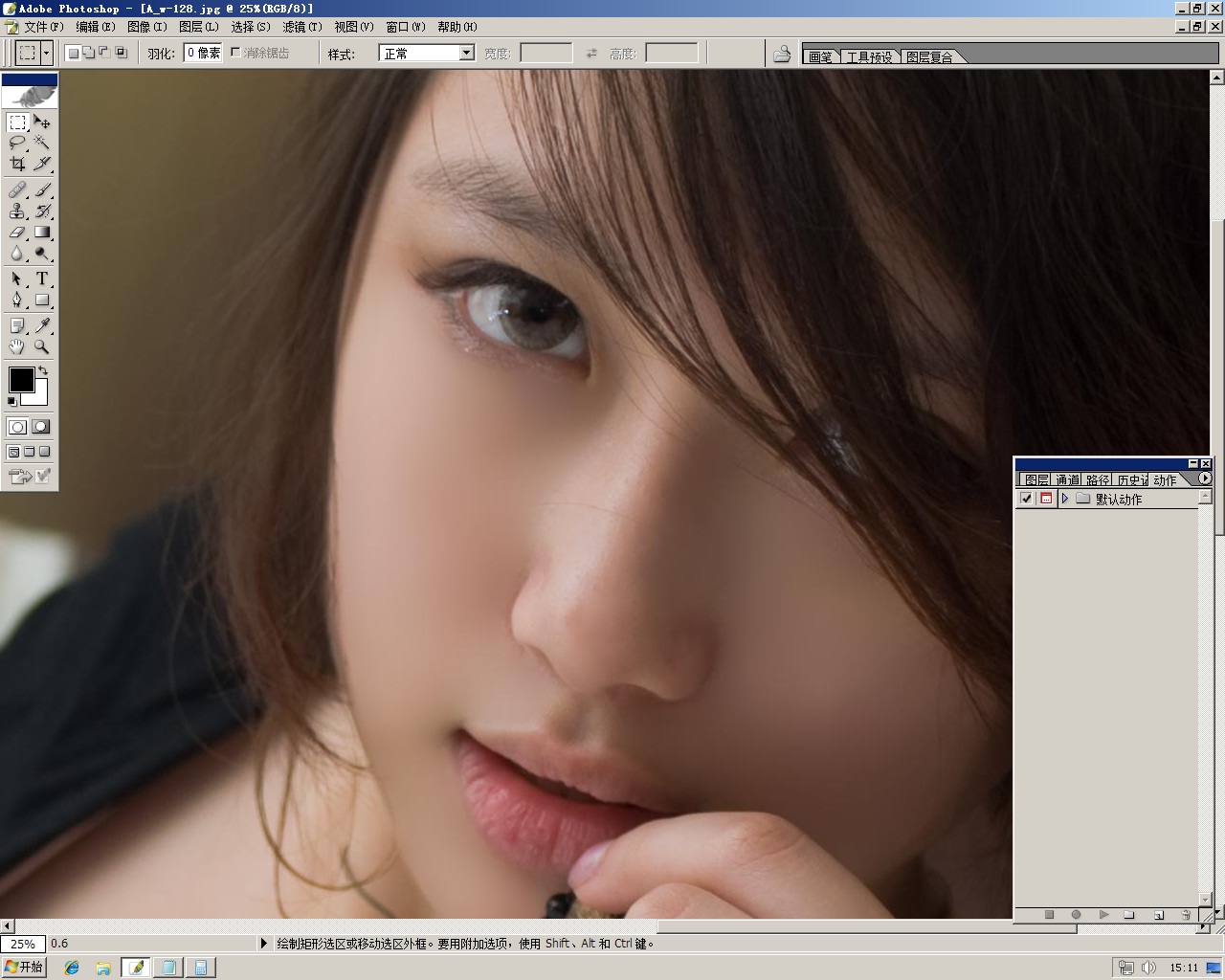Select the Notes tool
The image size is (1225, 980).
tap(17, 326)
